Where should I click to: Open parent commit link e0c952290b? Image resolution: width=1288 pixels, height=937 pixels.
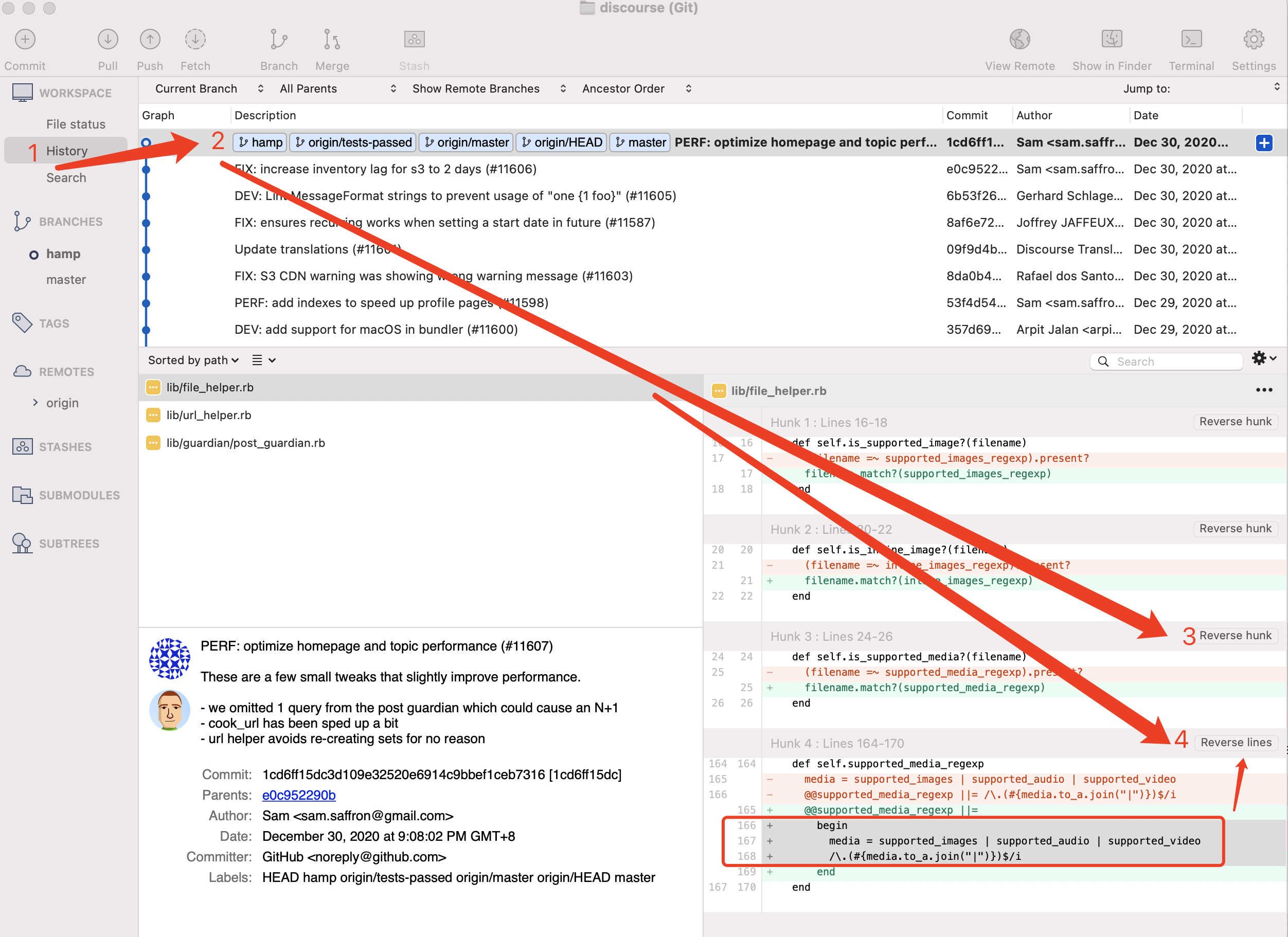click(x=299, y=795)
